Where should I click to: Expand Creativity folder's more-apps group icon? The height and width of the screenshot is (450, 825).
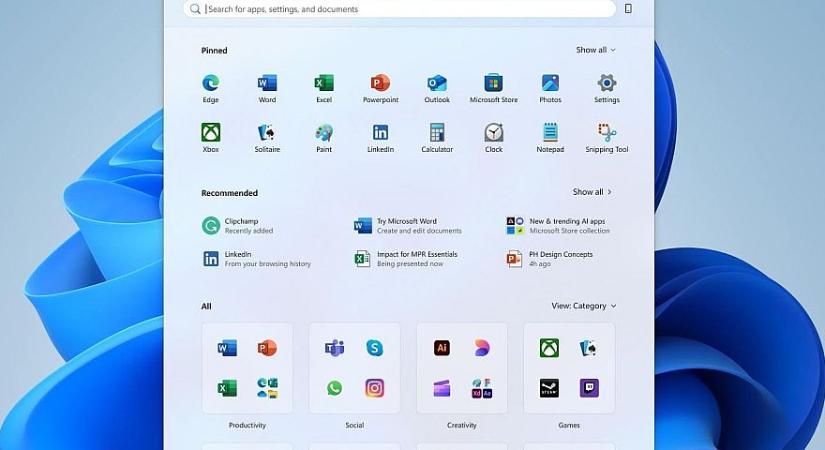tap(481, 388)
